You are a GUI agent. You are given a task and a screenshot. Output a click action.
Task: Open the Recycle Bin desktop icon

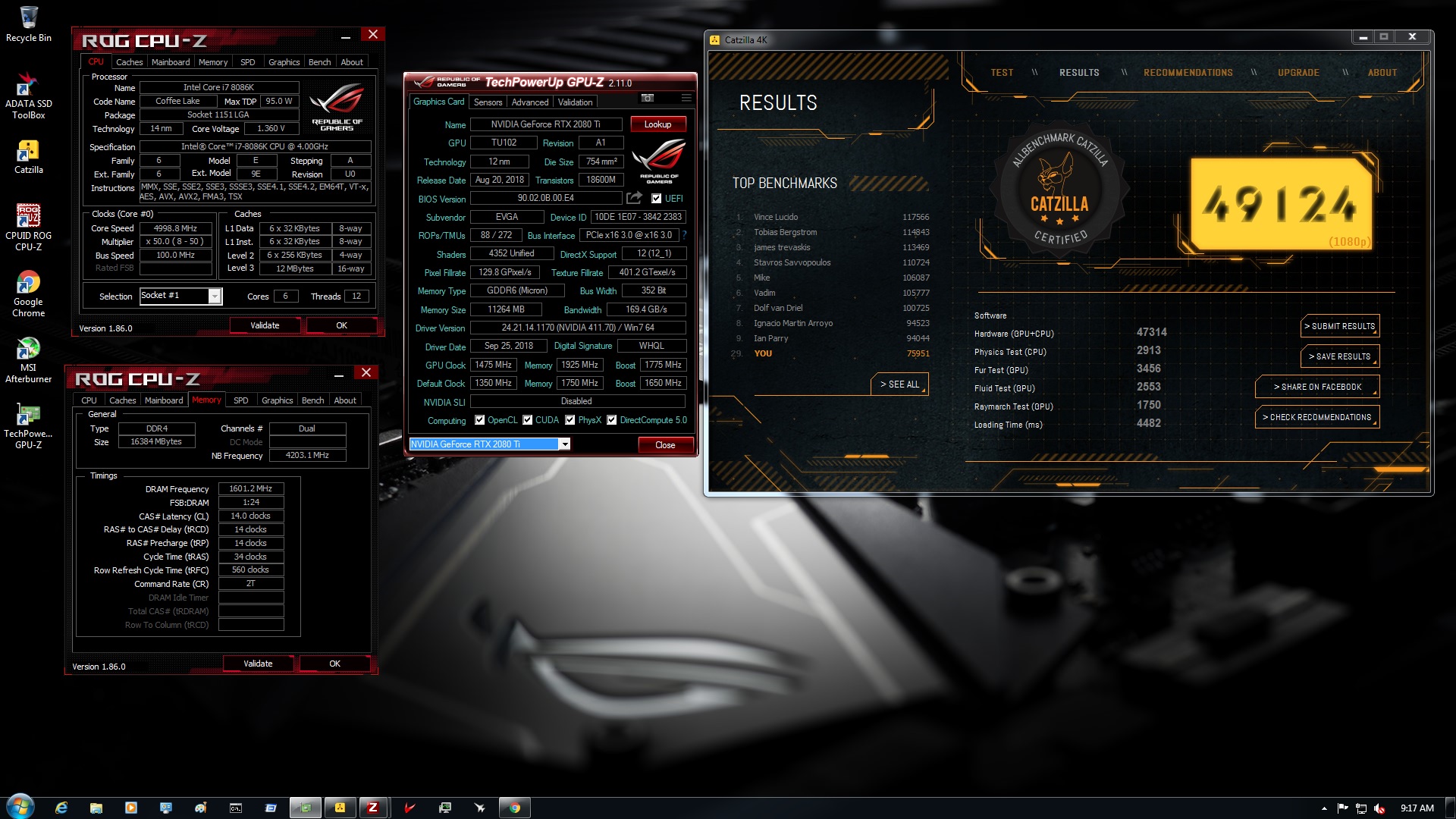28,24
